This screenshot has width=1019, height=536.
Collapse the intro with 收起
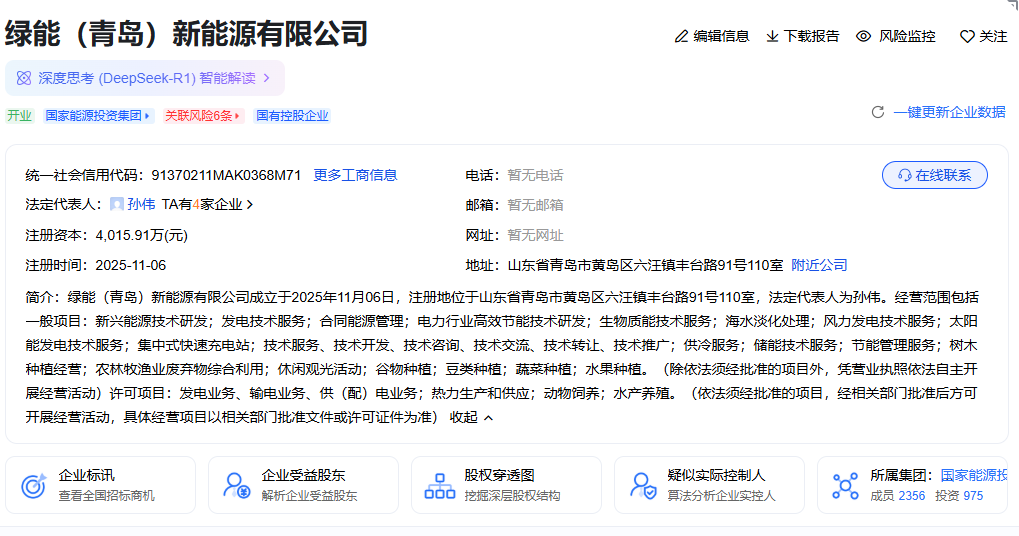coord(471,417)
